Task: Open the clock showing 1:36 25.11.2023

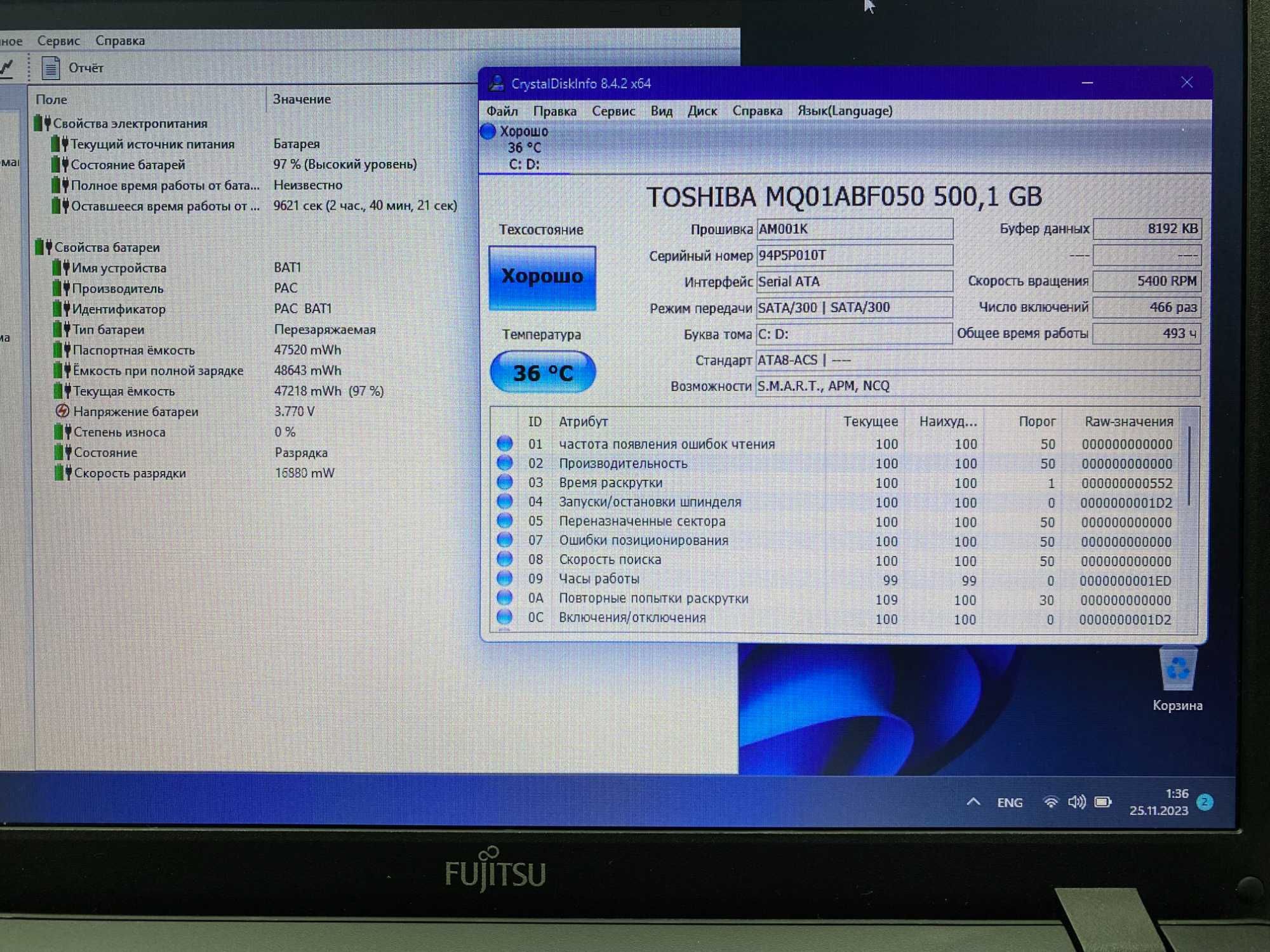Action: tap(1159, 802)
